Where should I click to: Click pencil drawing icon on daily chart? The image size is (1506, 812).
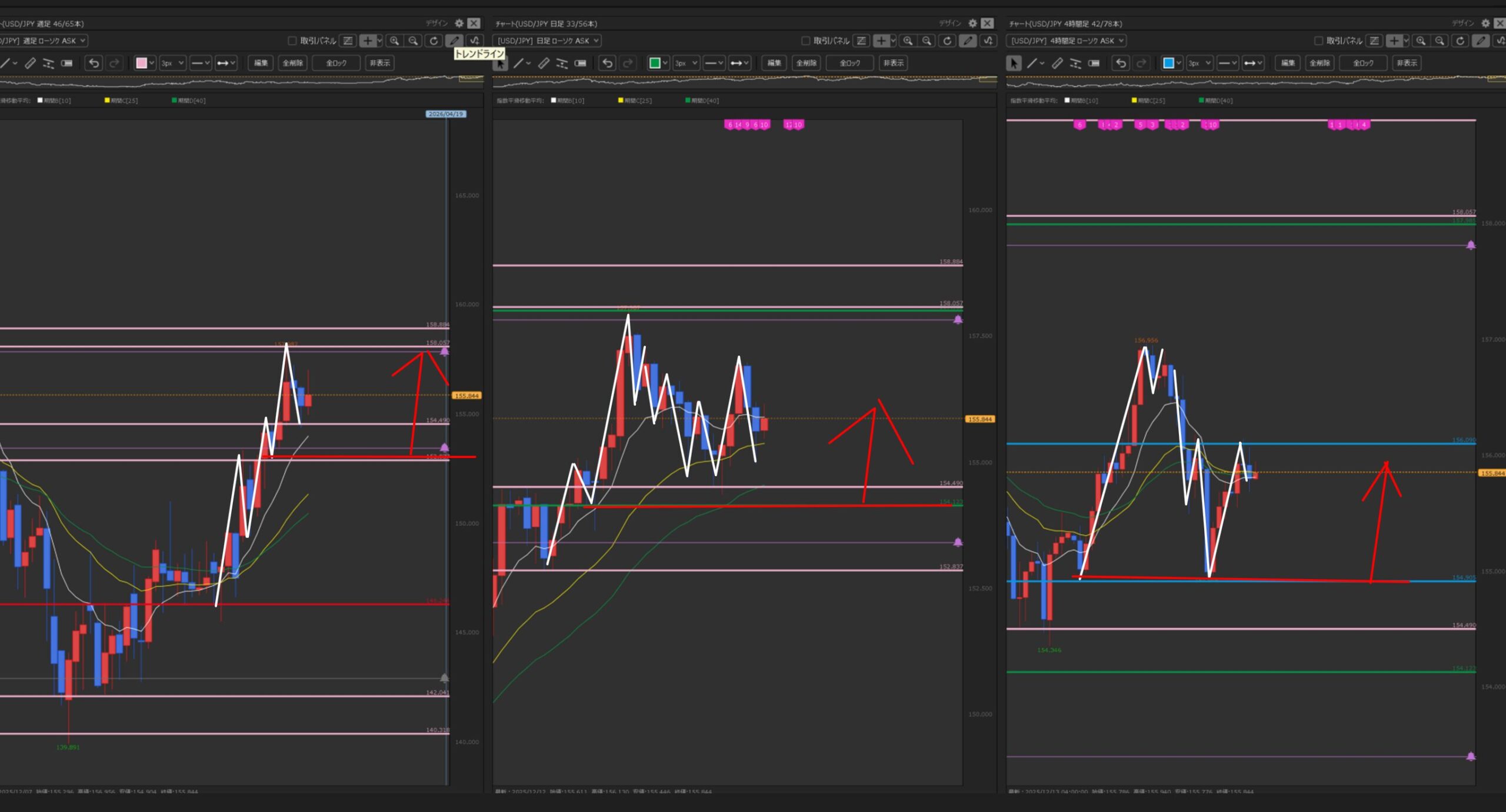point(968,41)
